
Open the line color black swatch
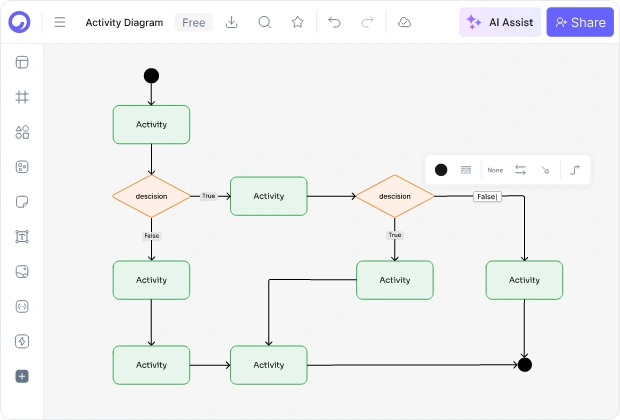(441, 170)
